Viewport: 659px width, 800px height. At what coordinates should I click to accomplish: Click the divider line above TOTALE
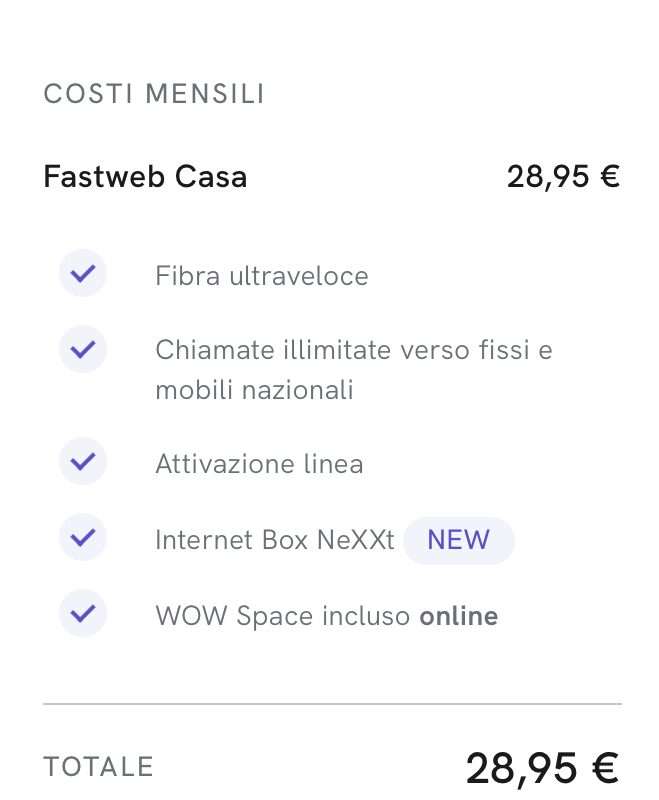(x=332, y=704)
